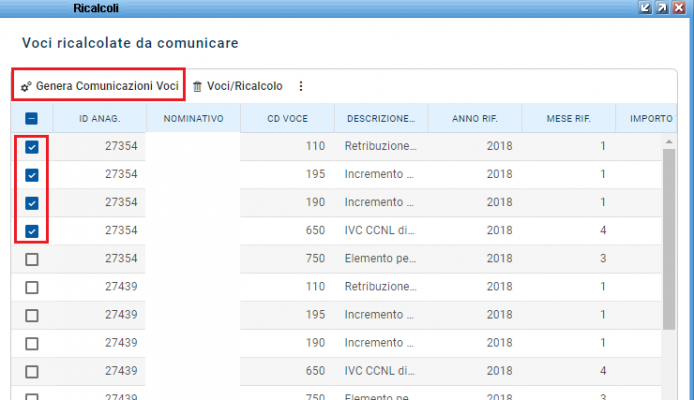Click CD voce 195 in 27354 row
This screenshot has width=694, height=400.
click(315, 174)
